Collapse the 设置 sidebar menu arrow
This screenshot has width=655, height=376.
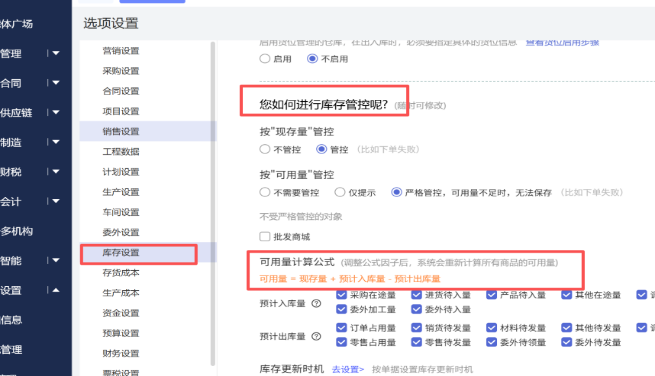pos(56,290)
